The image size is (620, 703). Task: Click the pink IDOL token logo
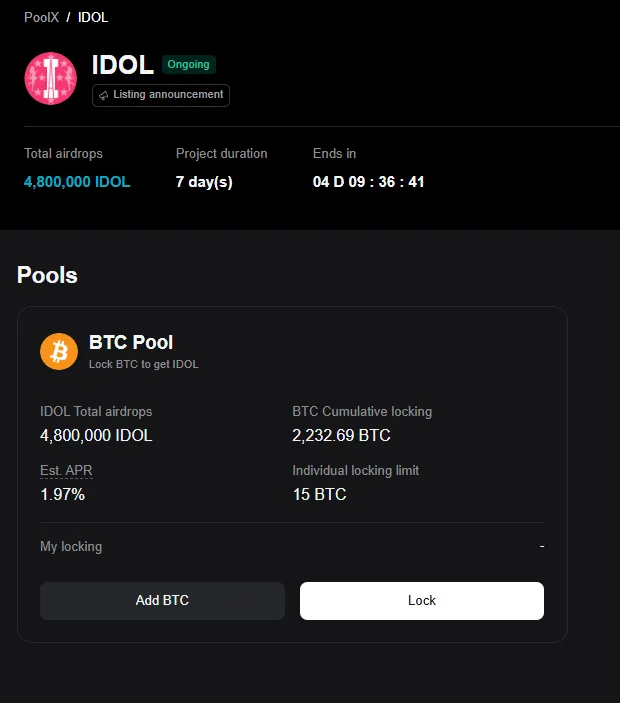[x=50, y=78]
